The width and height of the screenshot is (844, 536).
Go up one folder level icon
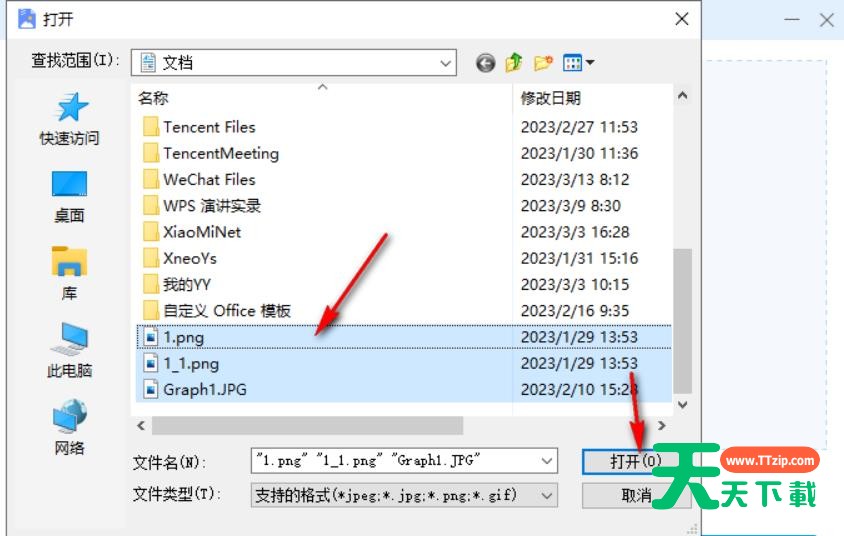pyautogui.click(x=514, y=63)
